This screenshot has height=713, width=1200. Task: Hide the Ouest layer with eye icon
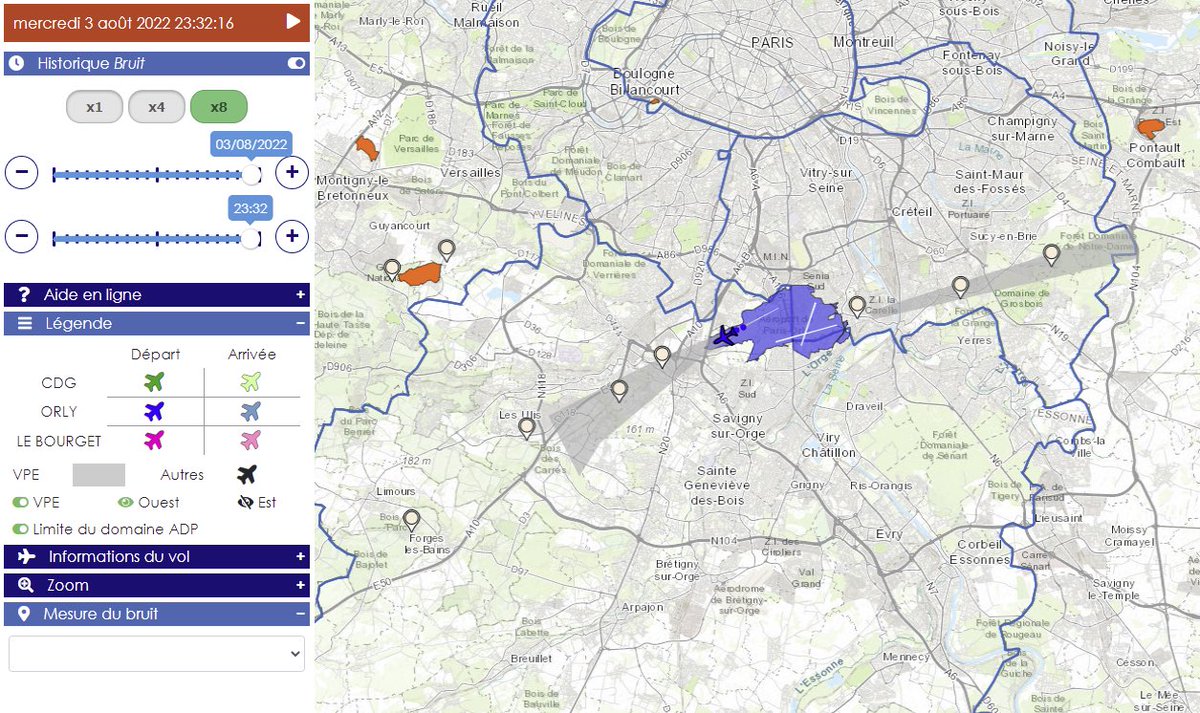(x=126, y=502)
